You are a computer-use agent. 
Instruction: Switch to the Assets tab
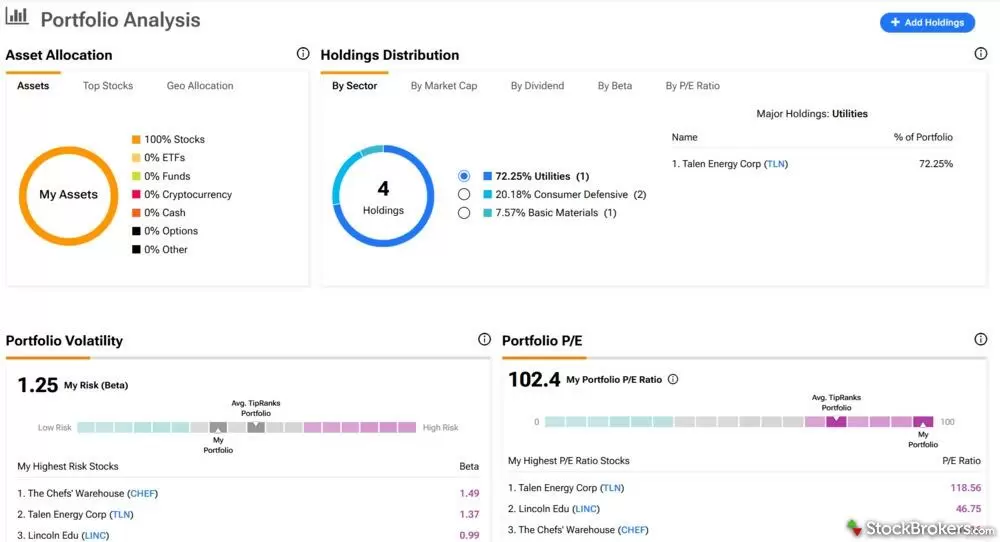[x=33, y=85]
